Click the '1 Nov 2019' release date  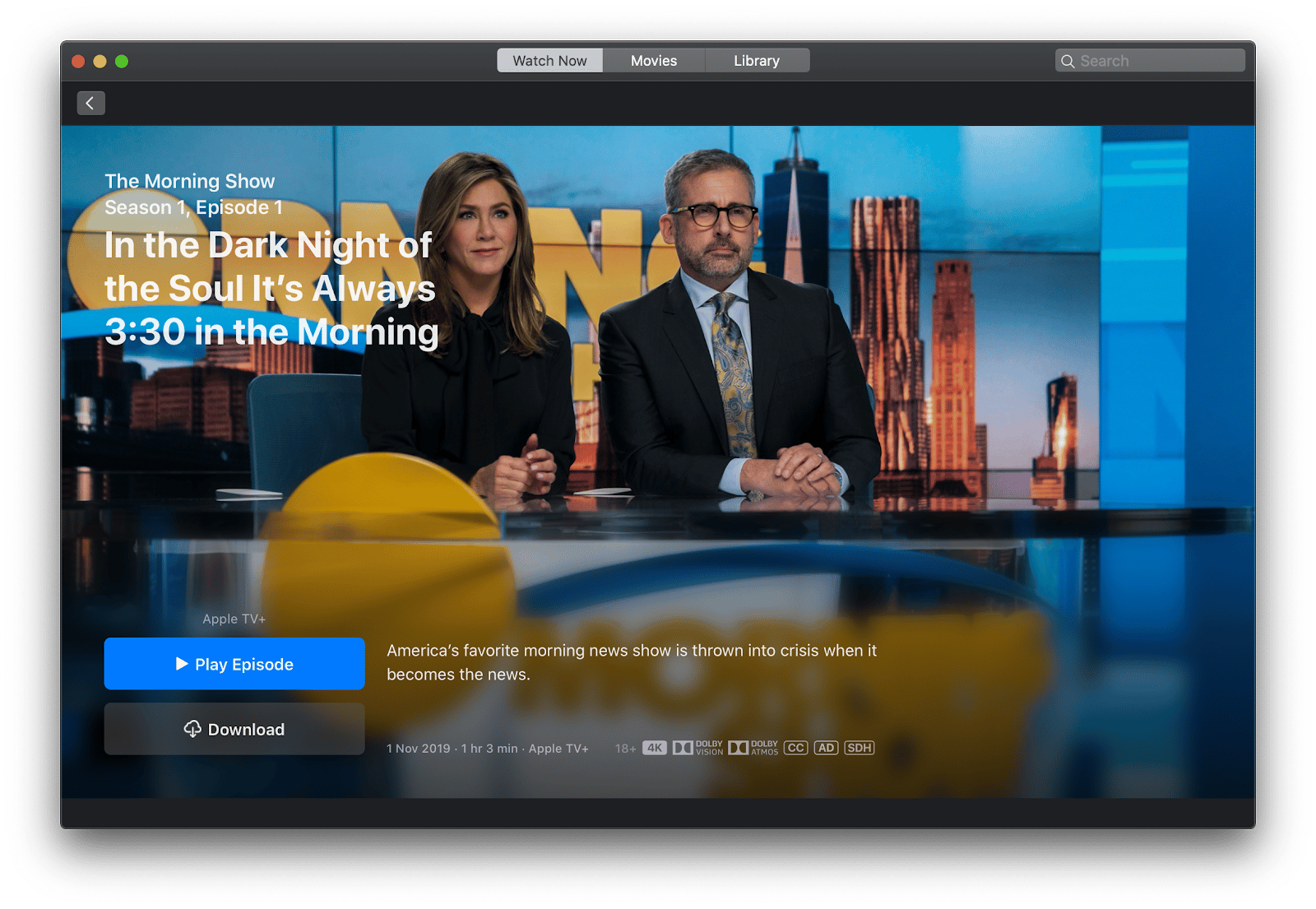tap(419, 749)
